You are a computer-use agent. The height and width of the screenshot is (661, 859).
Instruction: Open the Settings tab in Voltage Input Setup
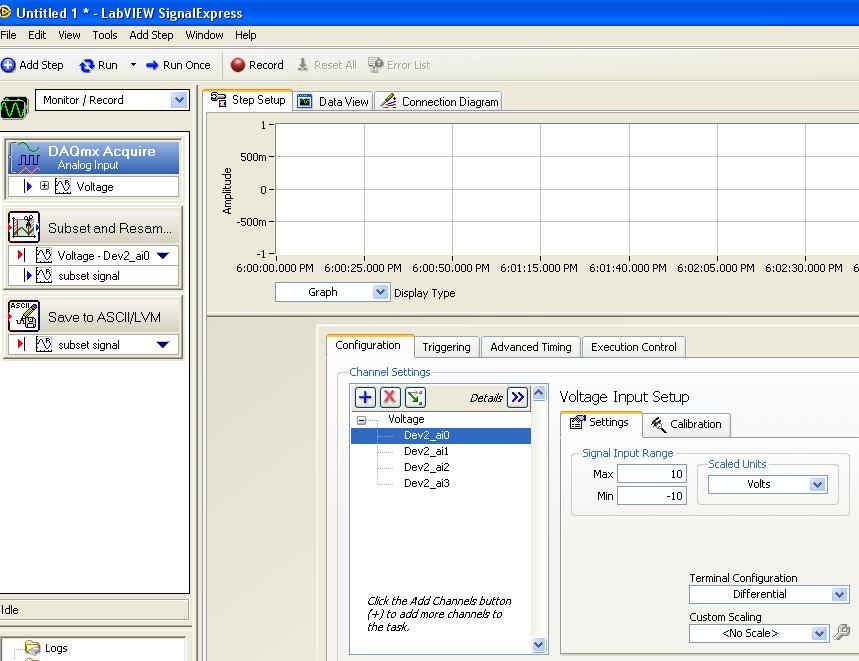click(x=600, y=423)
